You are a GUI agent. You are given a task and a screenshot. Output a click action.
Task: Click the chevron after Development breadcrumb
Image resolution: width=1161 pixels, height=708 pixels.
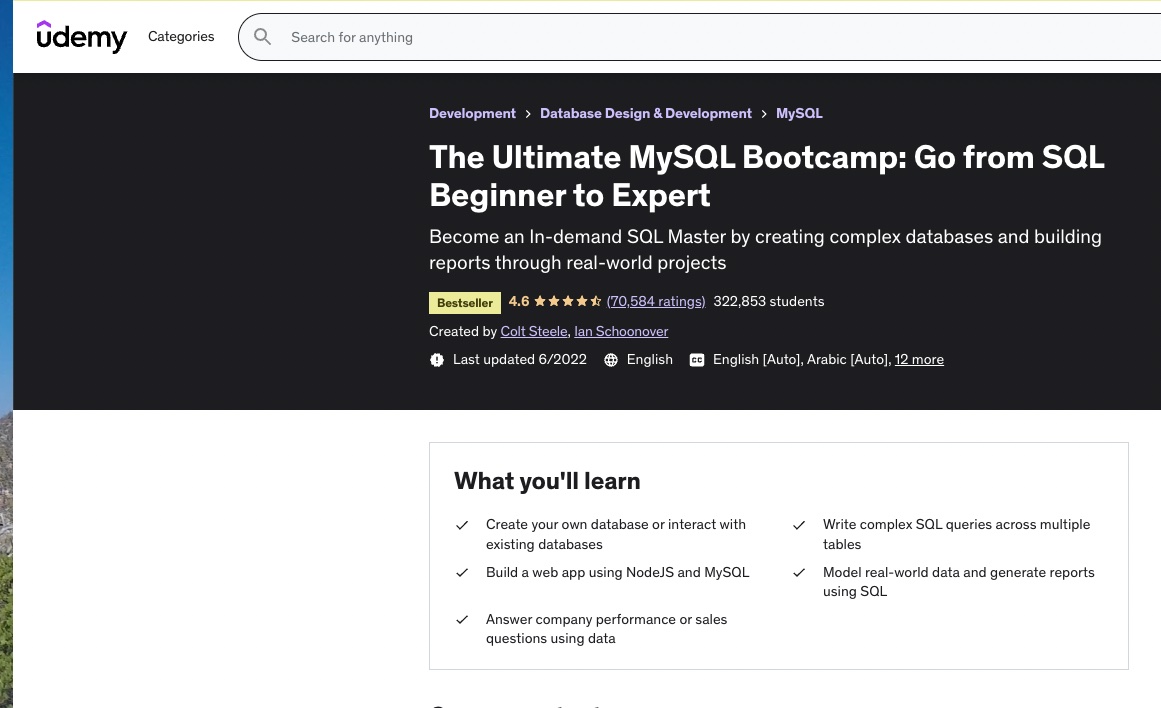coord(528,114)
